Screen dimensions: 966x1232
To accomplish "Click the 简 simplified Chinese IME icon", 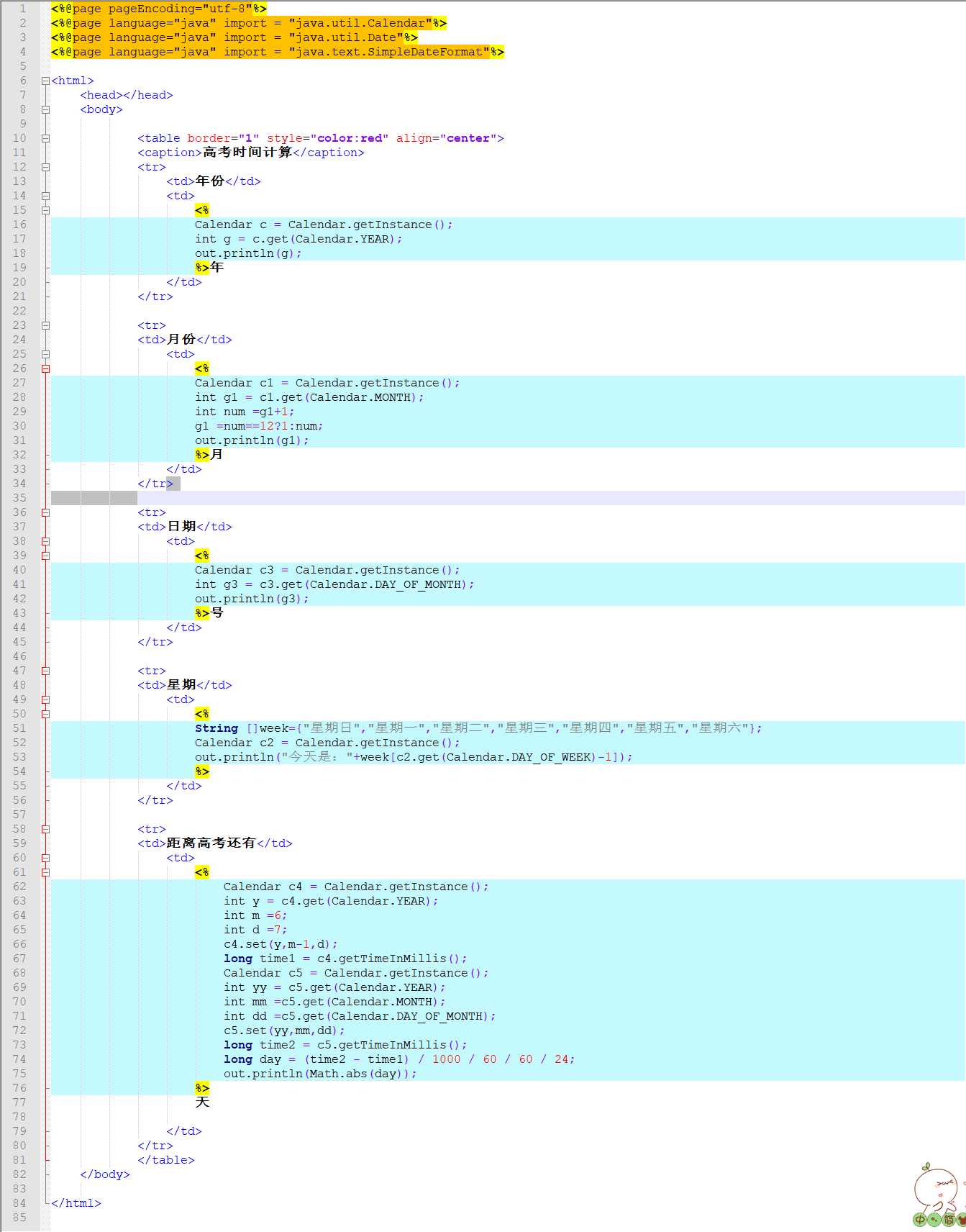I will click(x=949, y=1220).
